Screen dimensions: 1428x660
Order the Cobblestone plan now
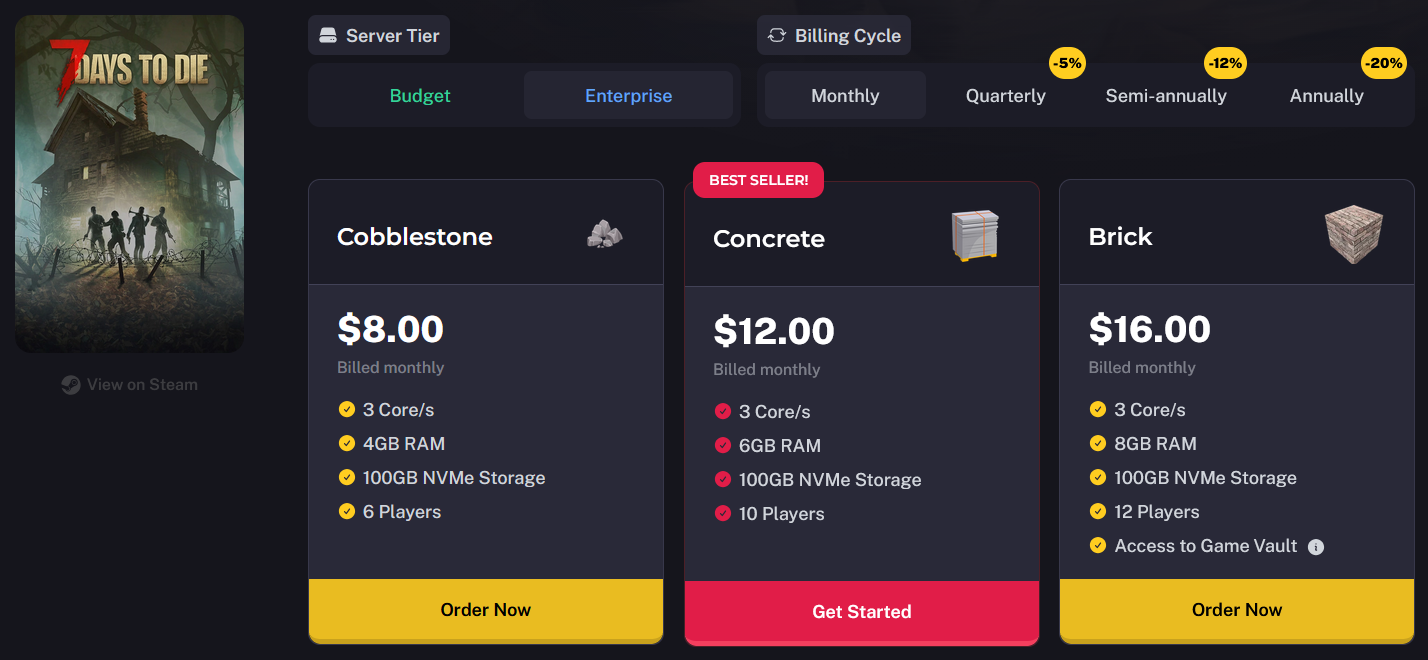tap(486, 610)
